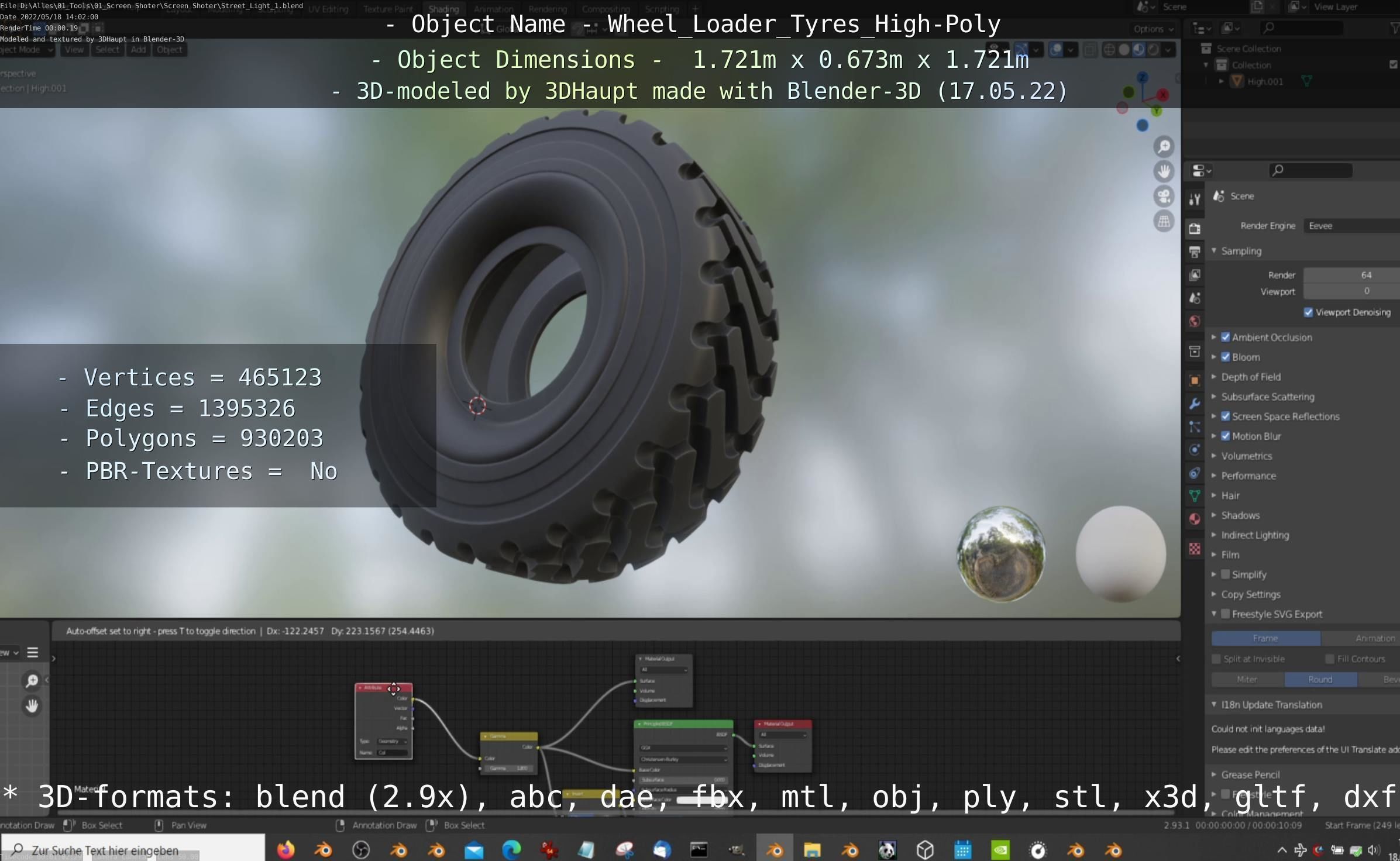The height and width of the screenshot is (861, 1400).
Task: Click the viewport pan hand icon
Action: [1164, 171]
